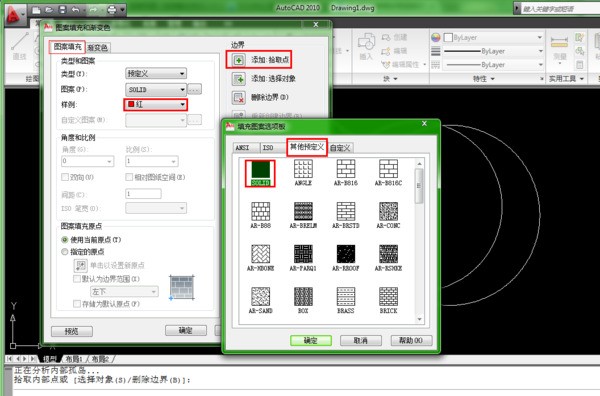Click the Add Select Objects icon
The width and height of the screenshot is (600, 396).
(239, 79)
